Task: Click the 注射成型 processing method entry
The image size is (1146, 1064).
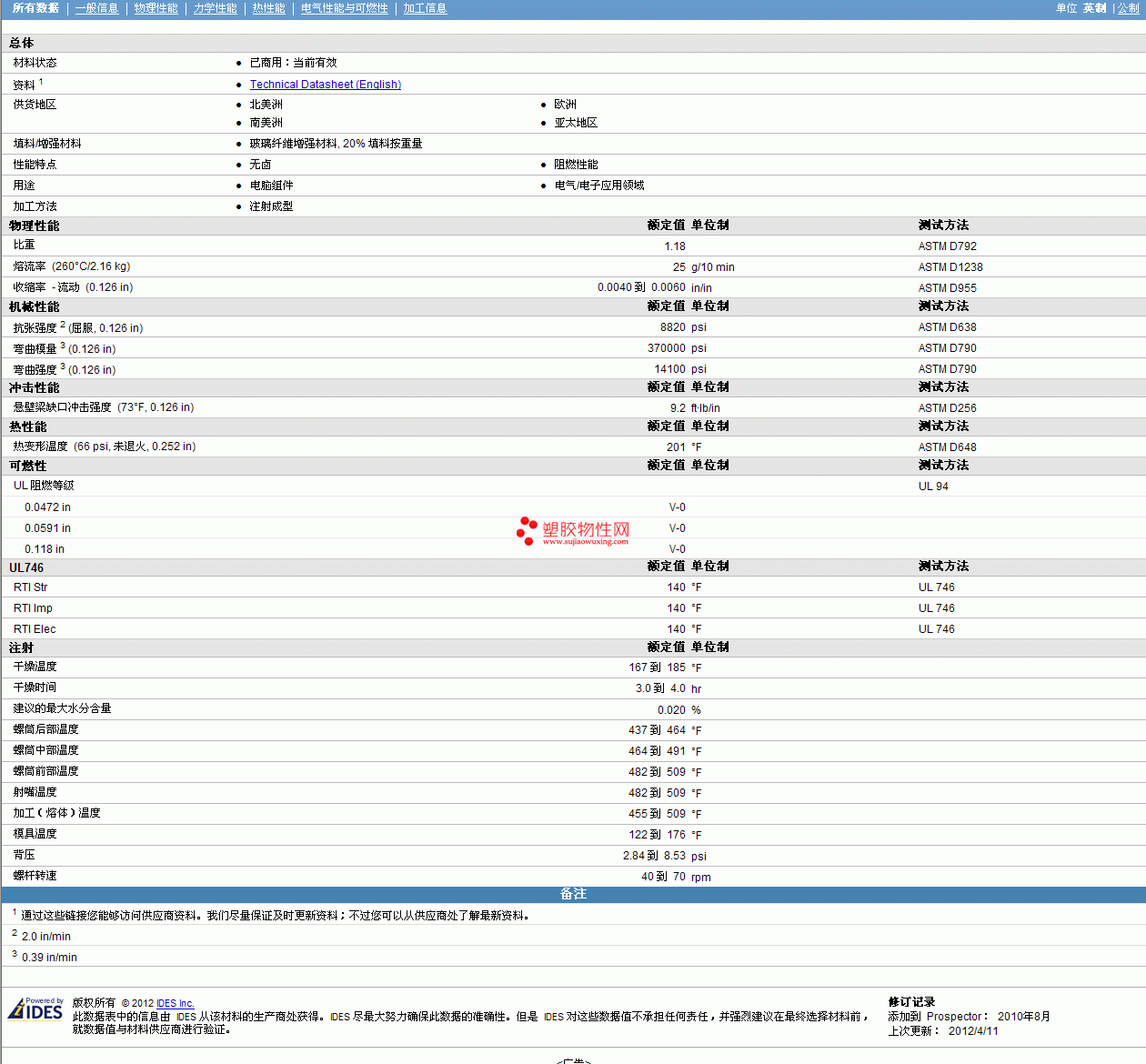Action: [272, 206]
